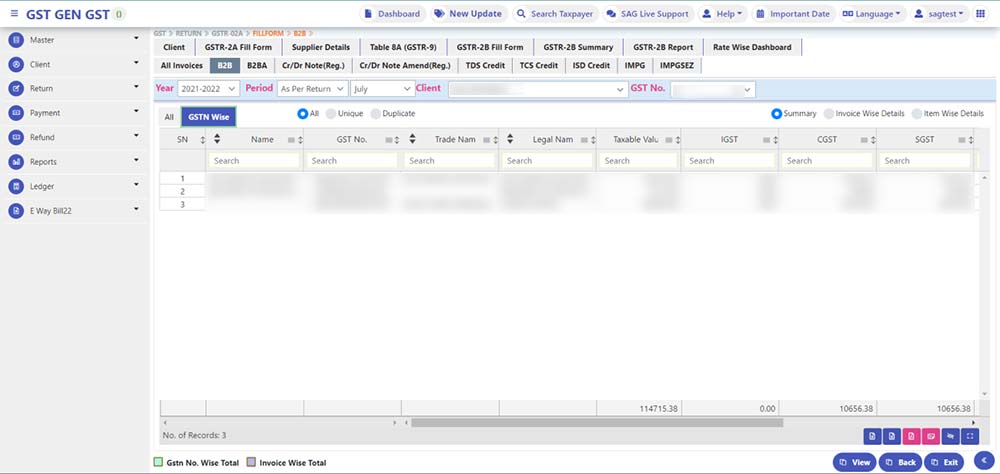Click the pink mail icon button
Screen dimensions: 1000x474
931,436
